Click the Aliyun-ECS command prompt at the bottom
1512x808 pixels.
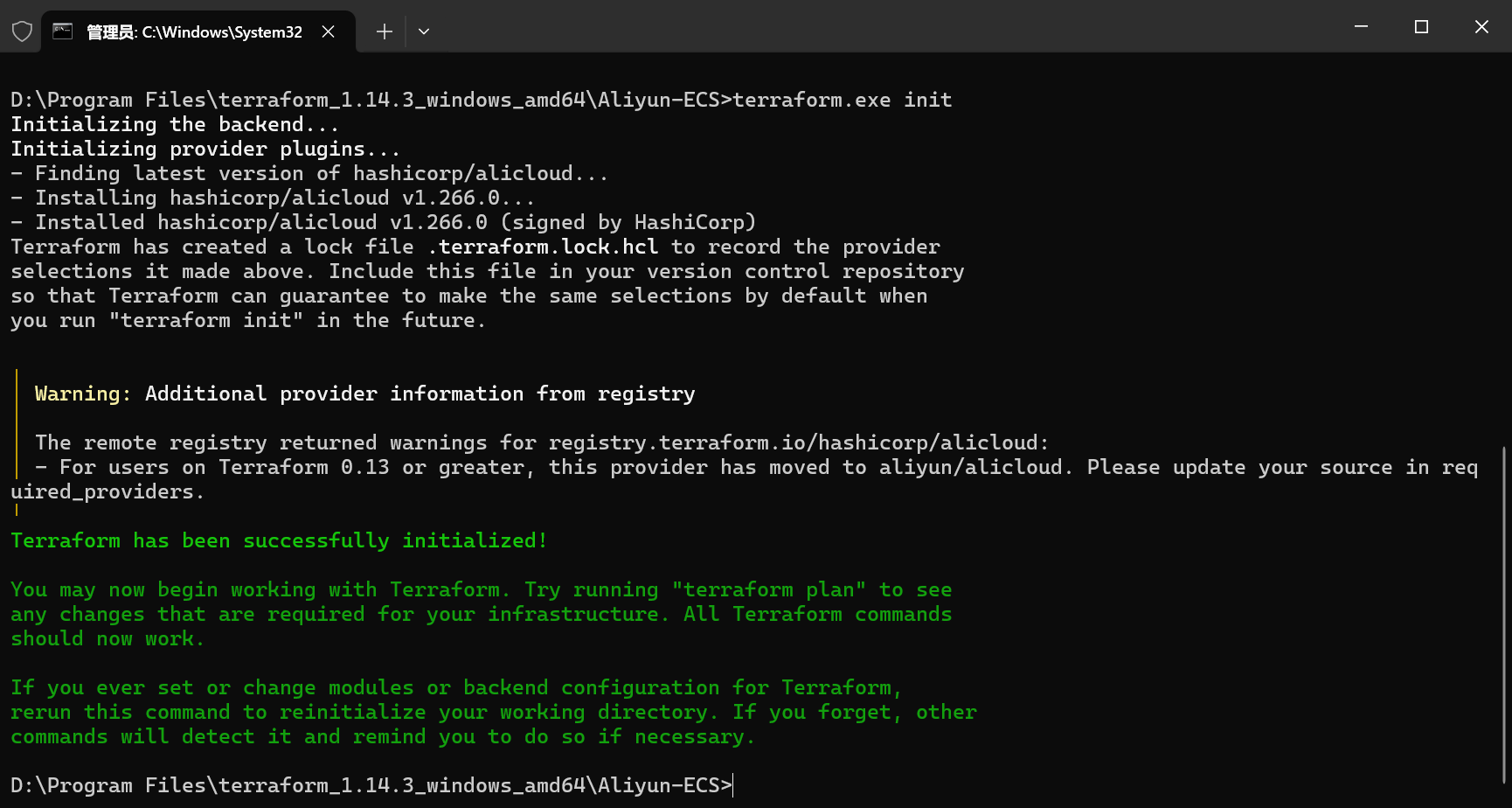[x=371, y=785]
